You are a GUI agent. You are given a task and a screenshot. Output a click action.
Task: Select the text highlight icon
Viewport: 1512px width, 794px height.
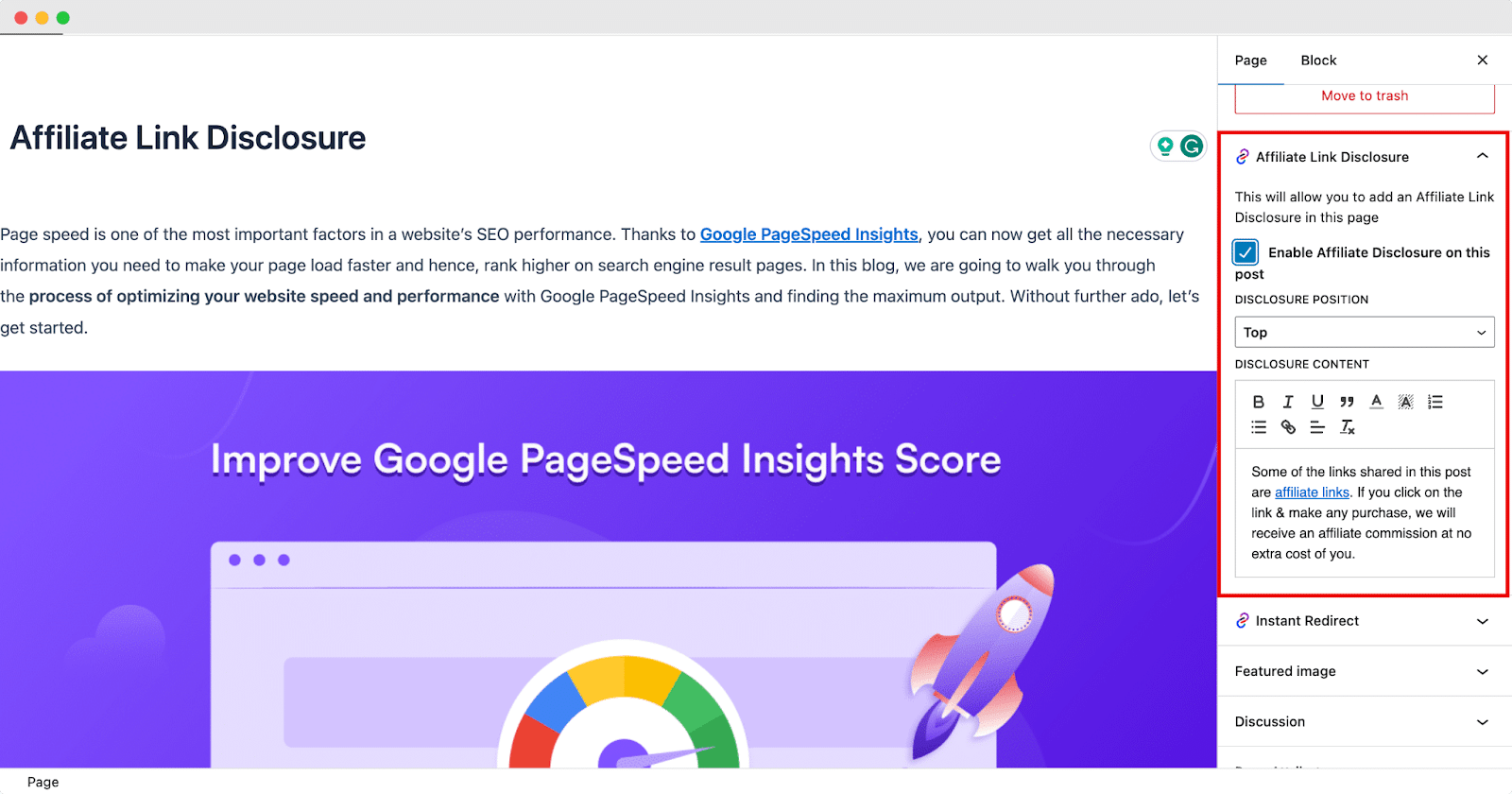point(1405,401)
